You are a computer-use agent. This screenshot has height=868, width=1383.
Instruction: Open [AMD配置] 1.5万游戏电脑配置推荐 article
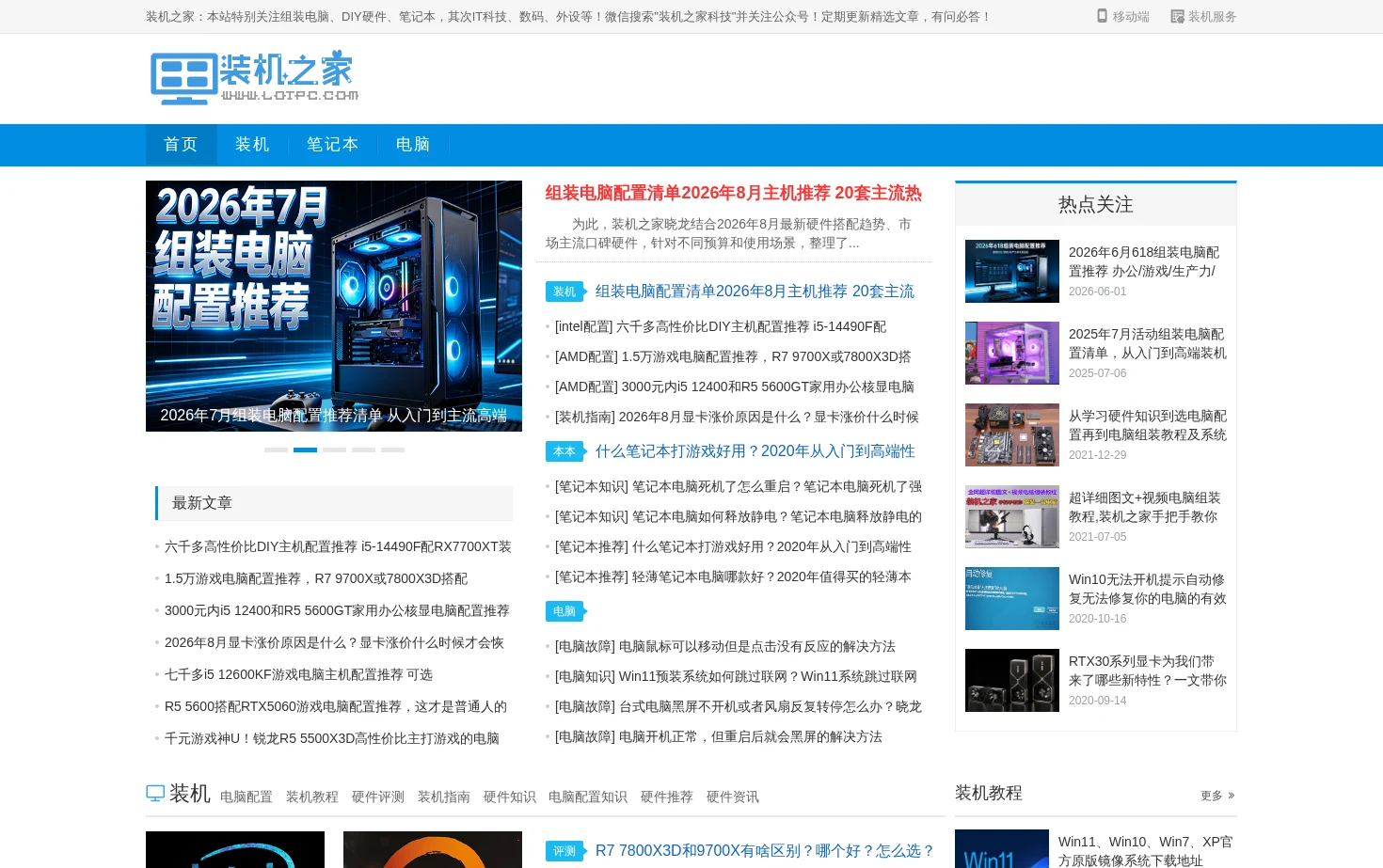733,356
